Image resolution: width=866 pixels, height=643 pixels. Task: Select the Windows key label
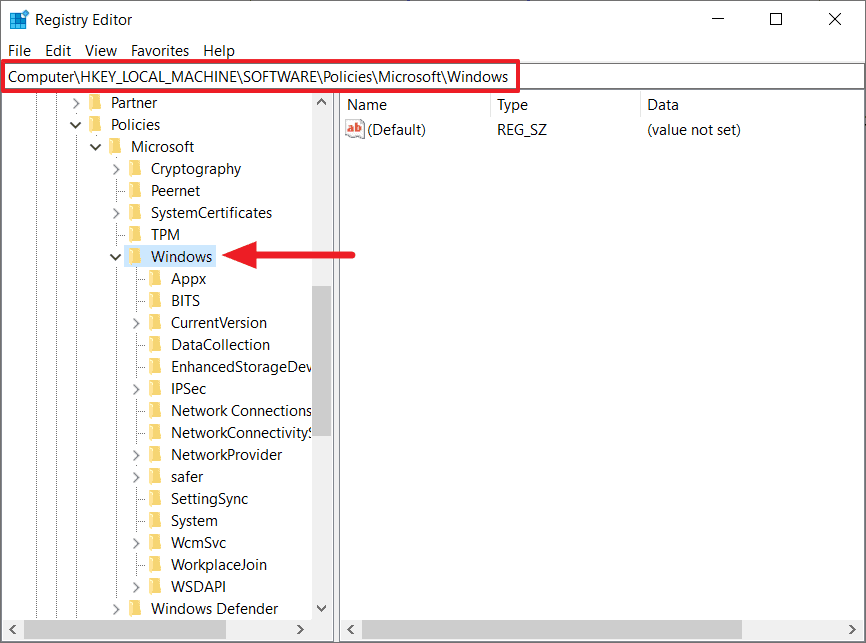(182, 257)
